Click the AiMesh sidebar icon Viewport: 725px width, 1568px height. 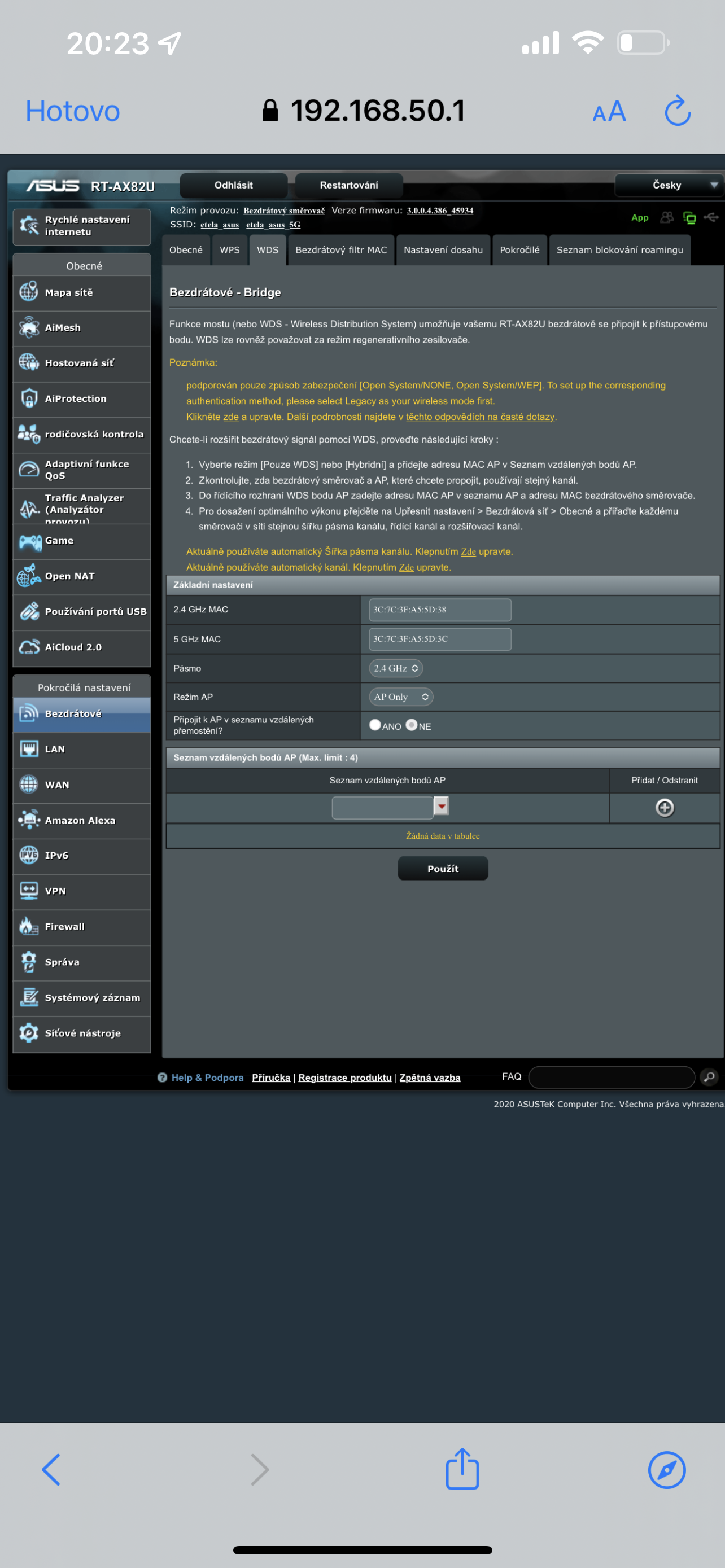[x=29, y=327]
